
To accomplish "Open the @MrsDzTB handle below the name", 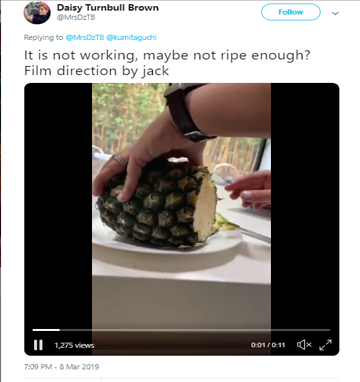I will [76, 18].
